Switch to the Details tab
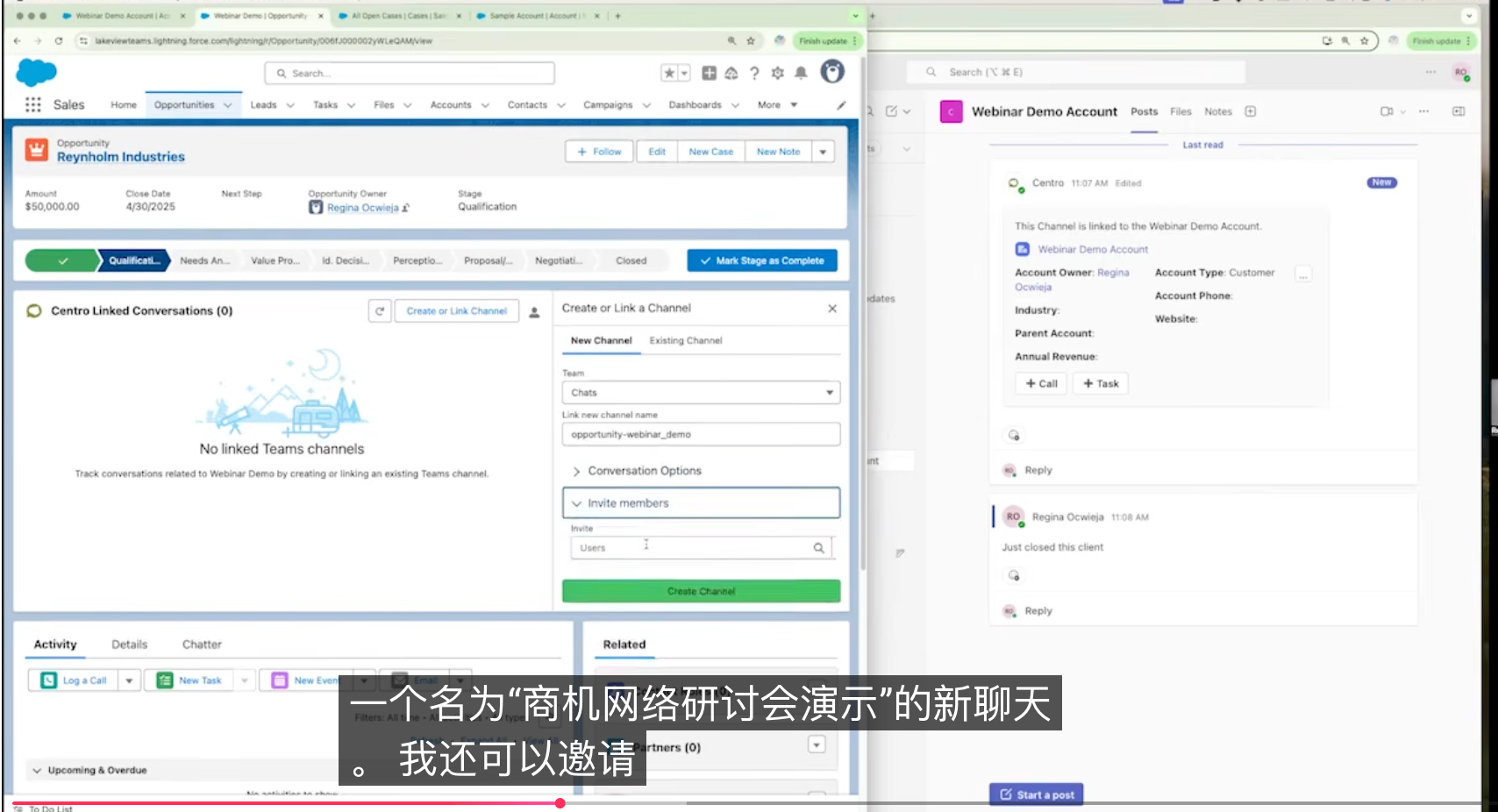Screen dimensions: 1498x812 click(130, 645)
